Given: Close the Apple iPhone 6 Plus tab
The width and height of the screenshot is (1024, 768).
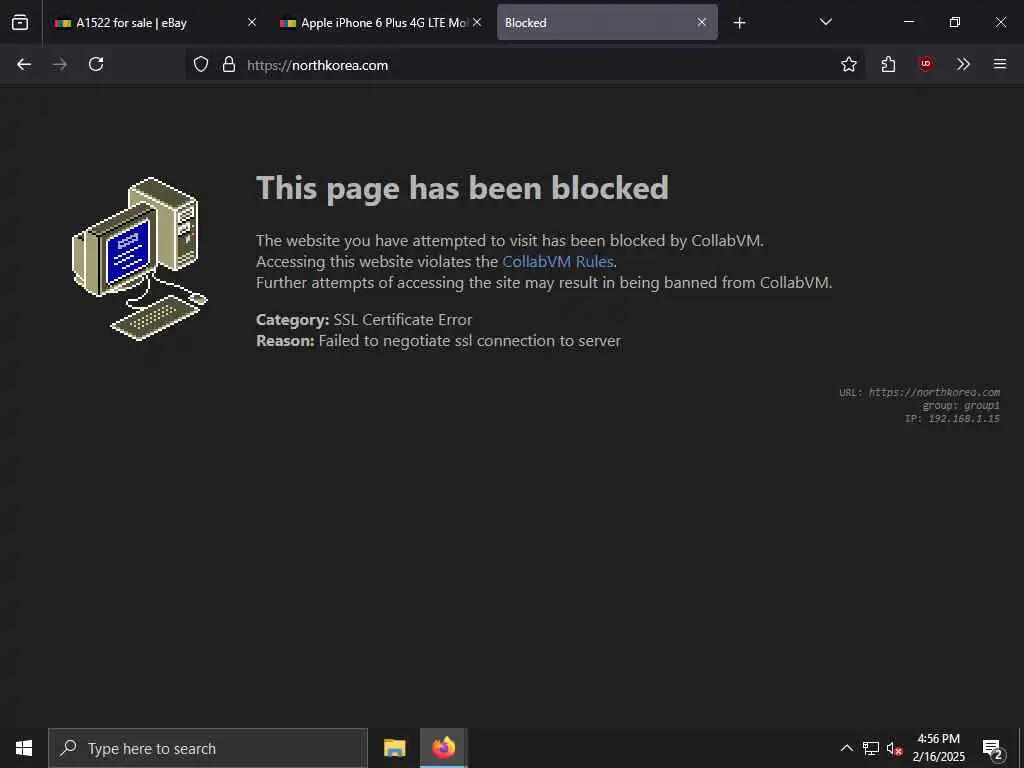Looking at the screenshot, I should [x=477, y=22].
